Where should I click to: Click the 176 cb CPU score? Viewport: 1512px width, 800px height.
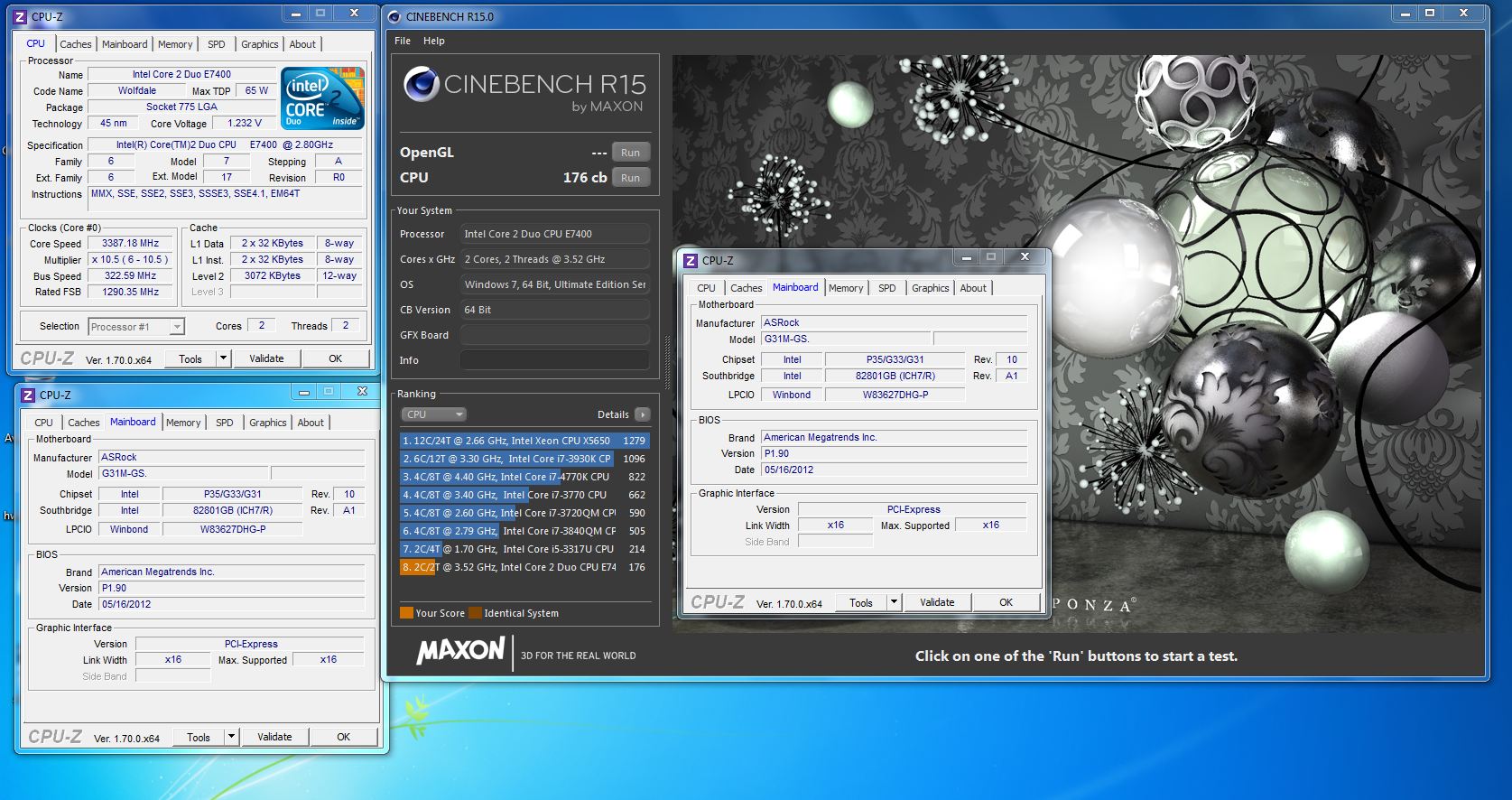(x=585, y=178)
